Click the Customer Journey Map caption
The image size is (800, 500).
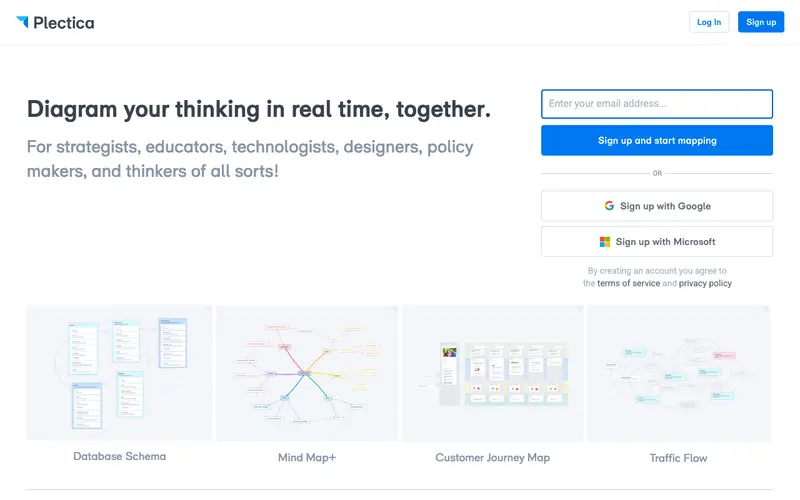point(493,458)
